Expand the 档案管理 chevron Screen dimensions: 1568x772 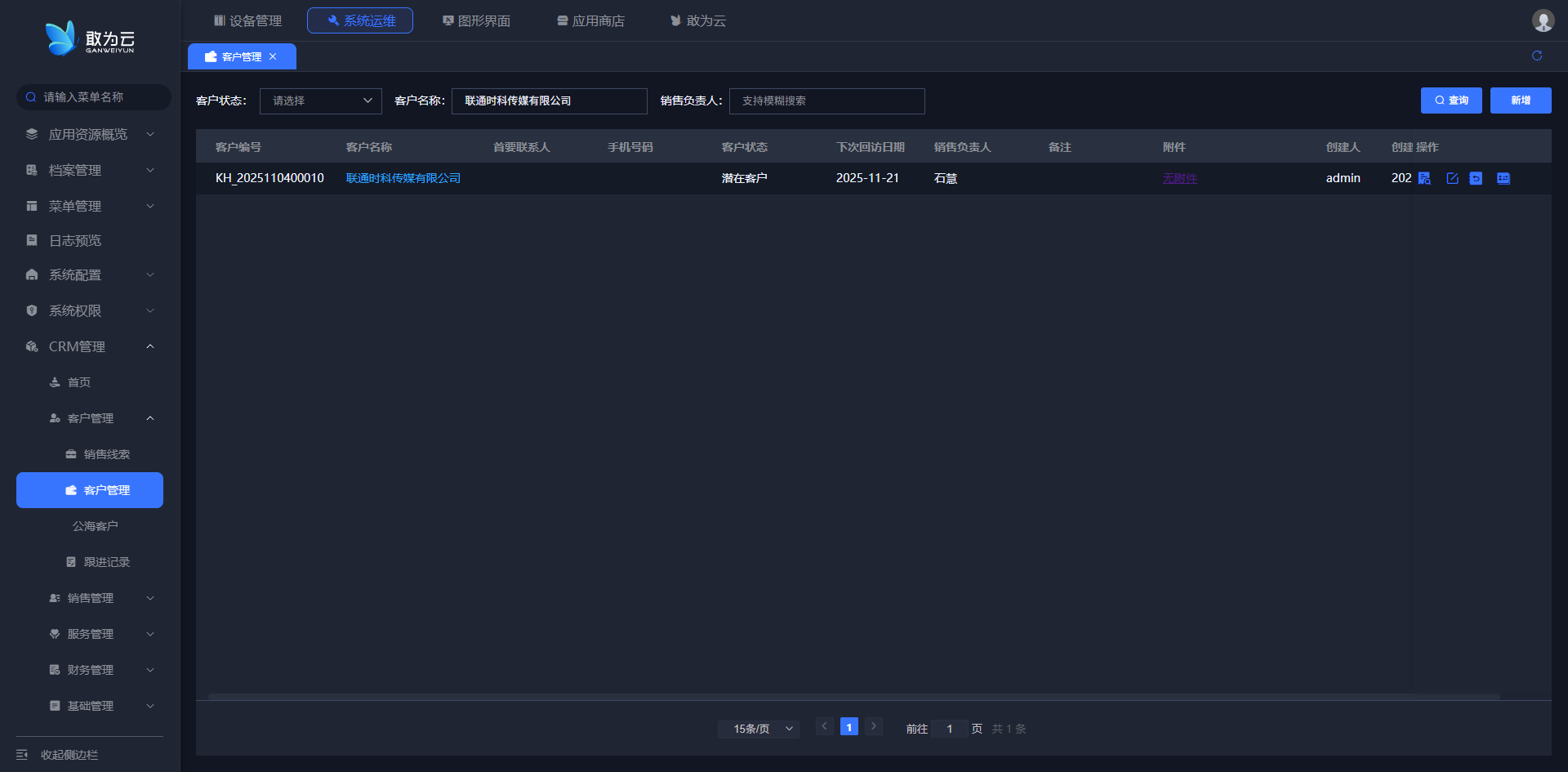click(150, 170)
